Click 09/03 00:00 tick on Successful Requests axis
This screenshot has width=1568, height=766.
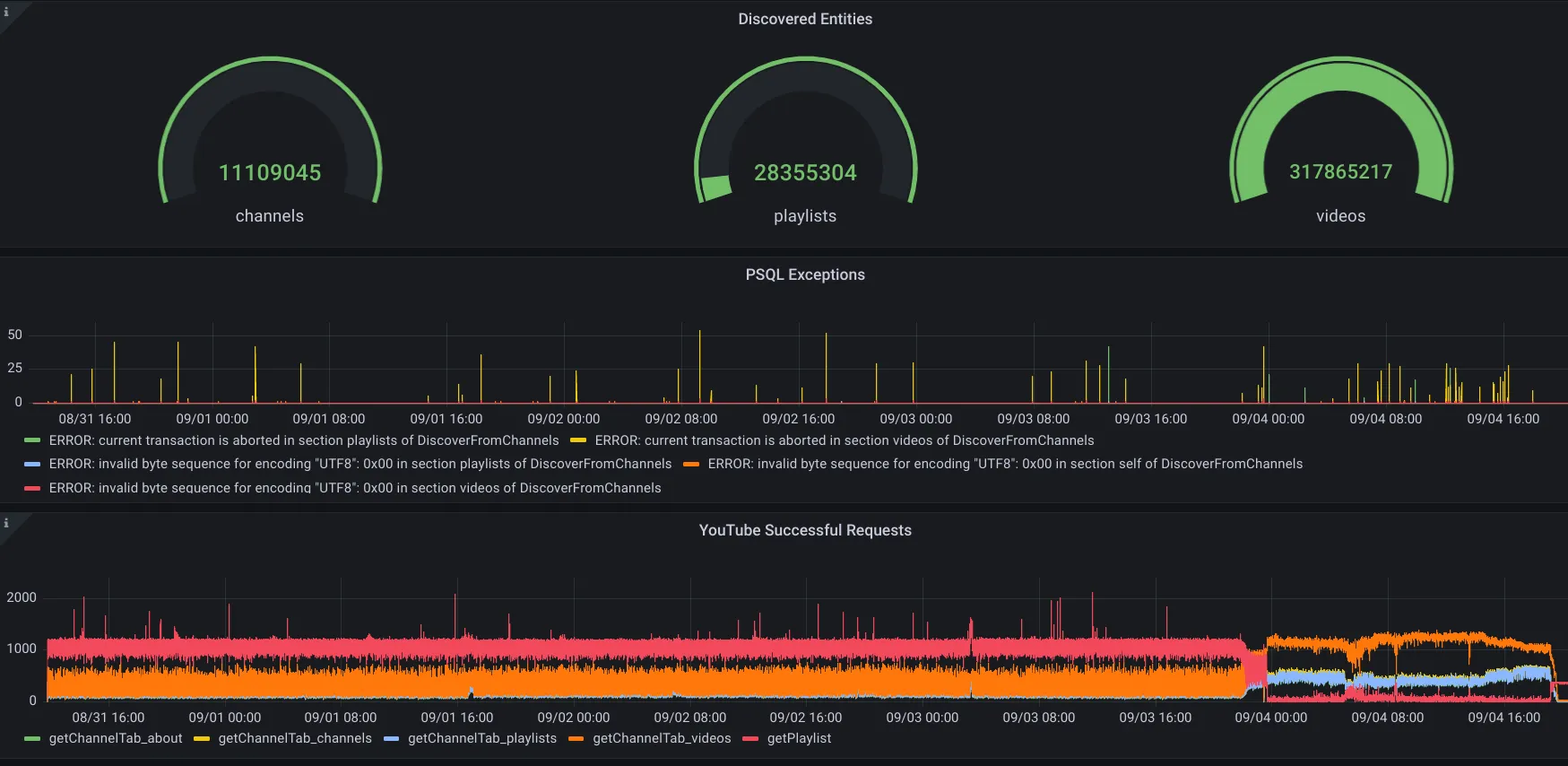pos(923,718)
